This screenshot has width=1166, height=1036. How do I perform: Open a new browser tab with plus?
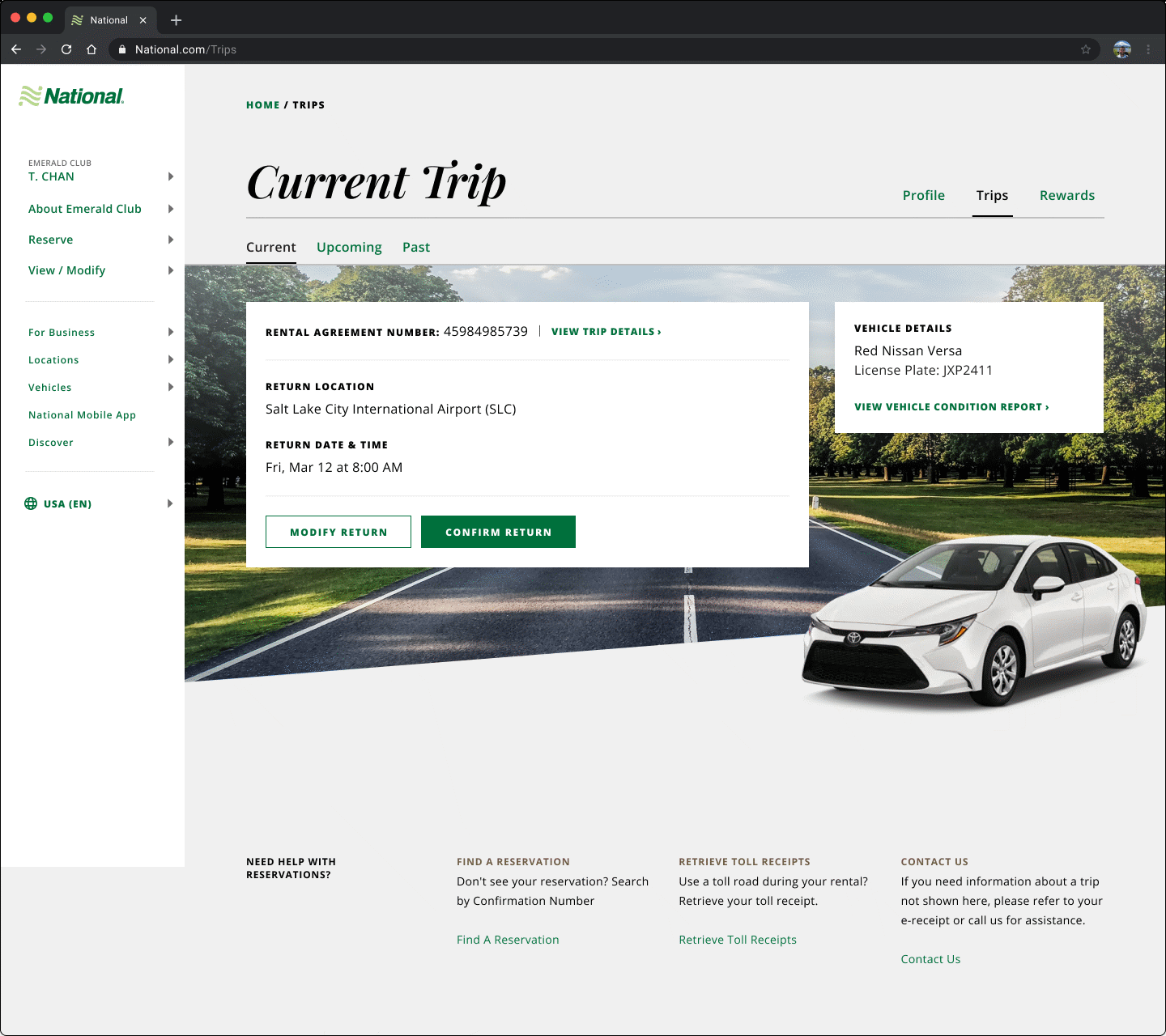pos(176,19)
